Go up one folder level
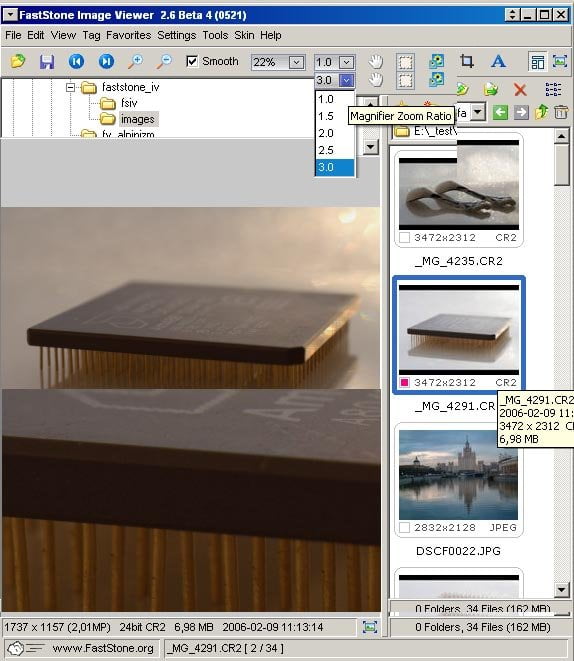574x661 pixels. pos(542,112)
